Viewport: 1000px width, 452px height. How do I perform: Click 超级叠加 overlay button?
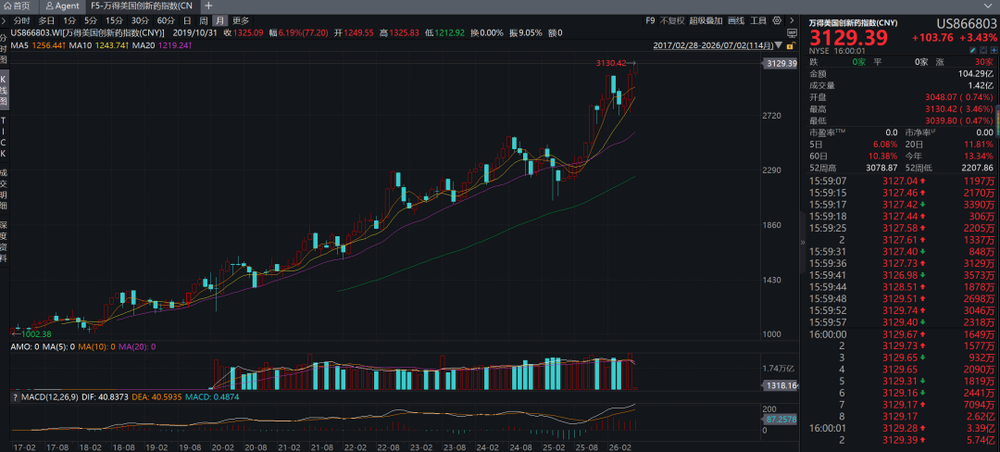[x=706, y=20]
